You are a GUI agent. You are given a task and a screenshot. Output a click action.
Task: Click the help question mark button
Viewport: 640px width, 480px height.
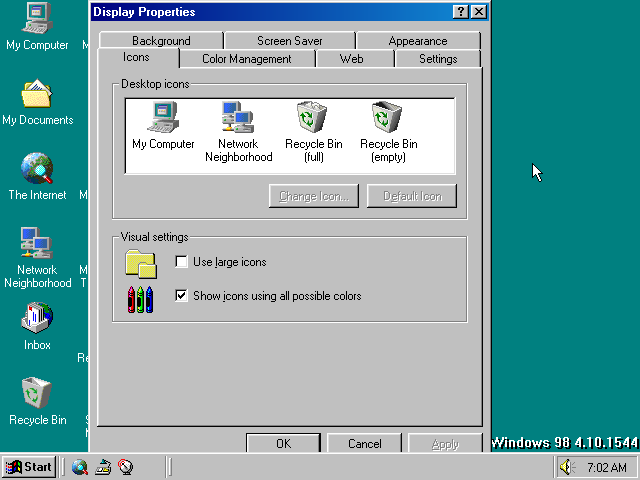click(460, 12)
